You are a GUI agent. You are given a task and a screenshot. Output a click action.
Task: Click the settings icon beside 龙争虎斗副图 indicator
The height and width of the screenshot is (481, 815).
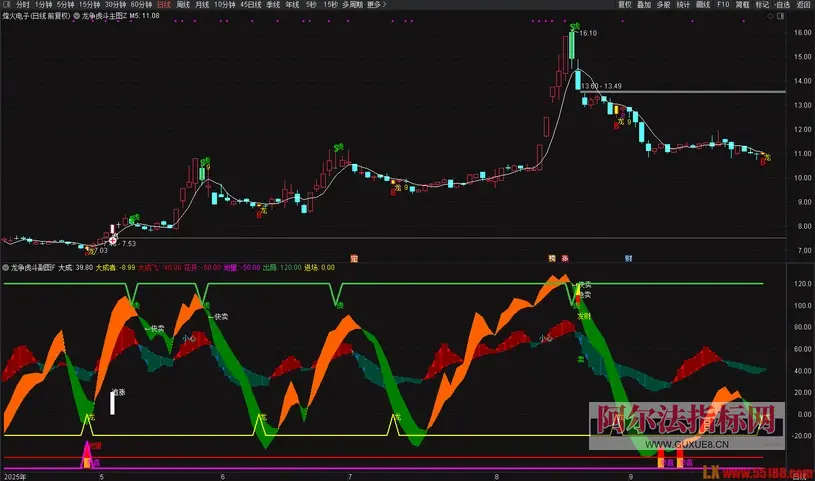pos(6,268)
